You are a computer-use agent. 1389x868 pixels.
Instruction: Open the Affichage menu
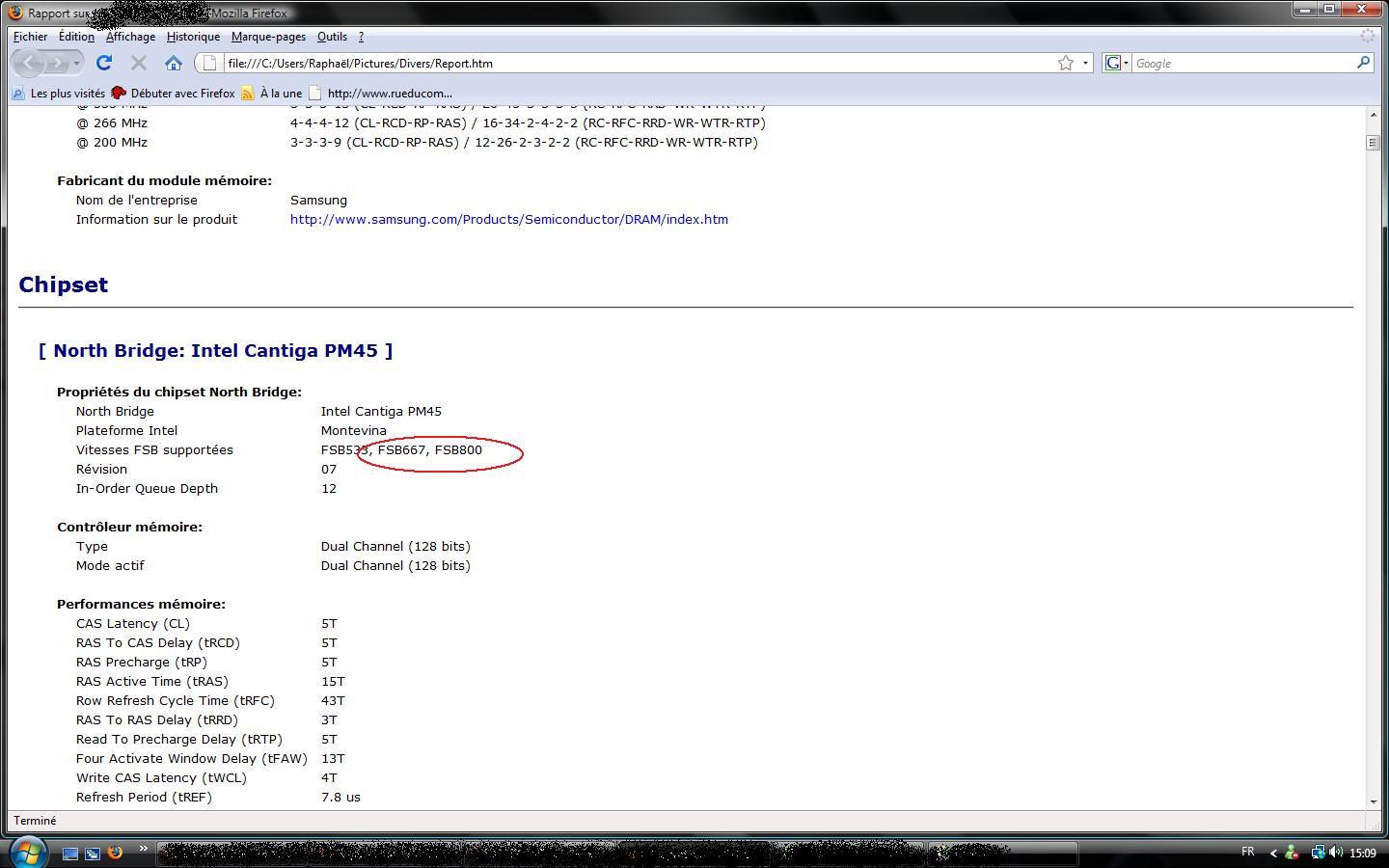coord(130,37)
